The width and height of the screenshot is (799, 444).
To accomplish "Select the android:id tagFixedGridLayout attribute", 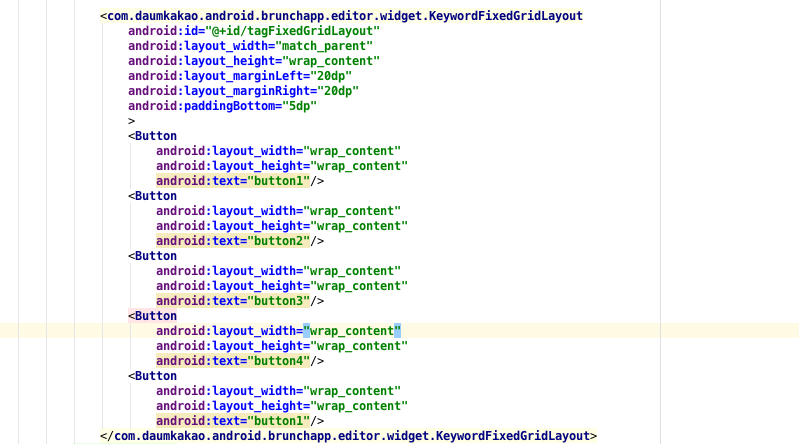I will (x=254, y=31).
